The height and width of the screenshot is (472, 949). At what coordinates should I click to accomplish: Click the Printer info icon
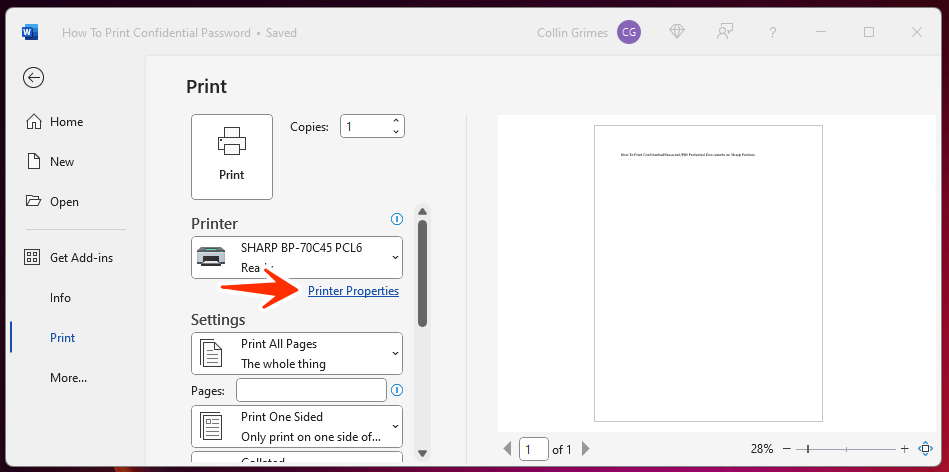tap(396, 218)
